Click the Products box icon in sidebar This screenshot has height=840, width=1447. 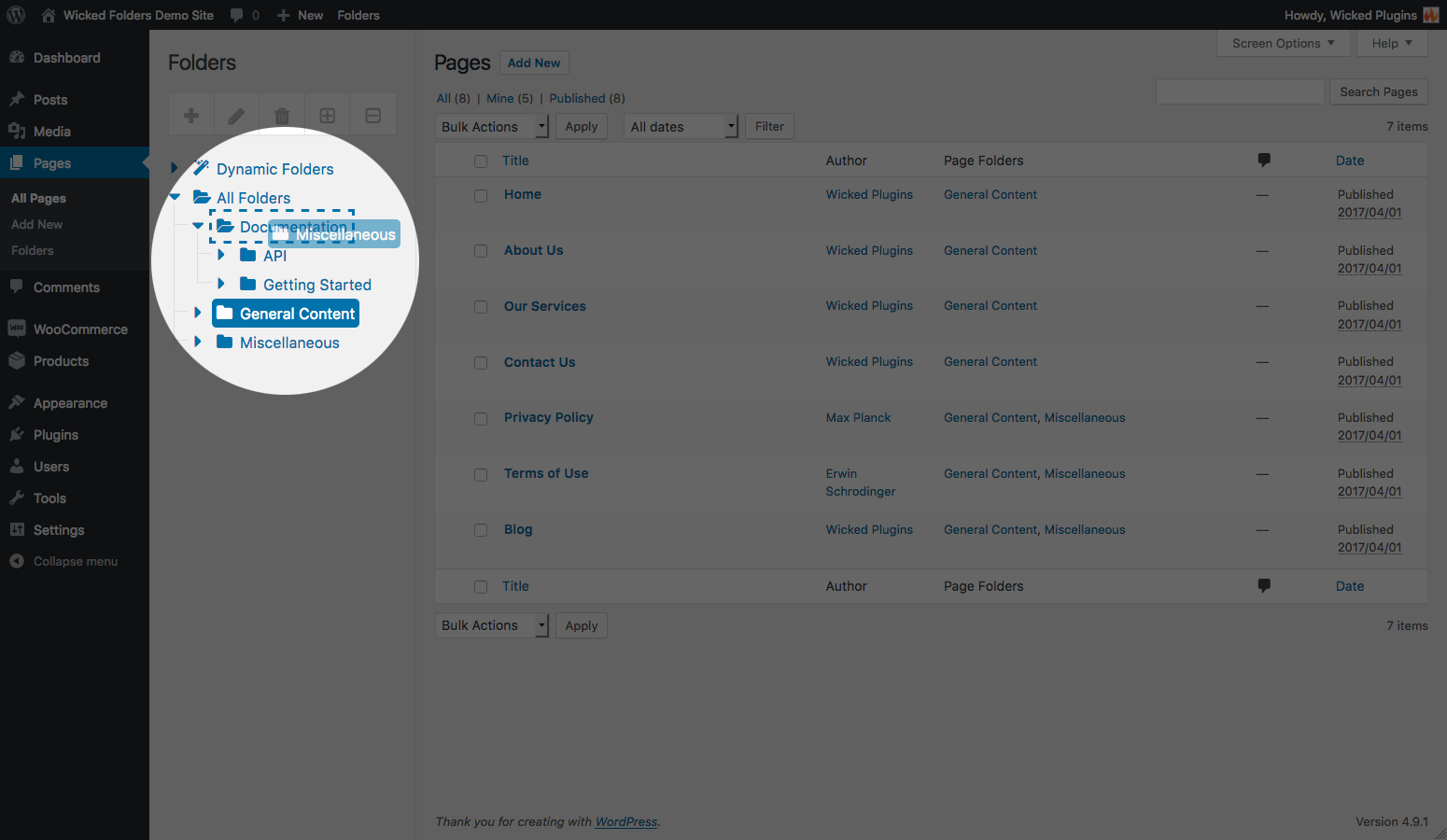17,360
